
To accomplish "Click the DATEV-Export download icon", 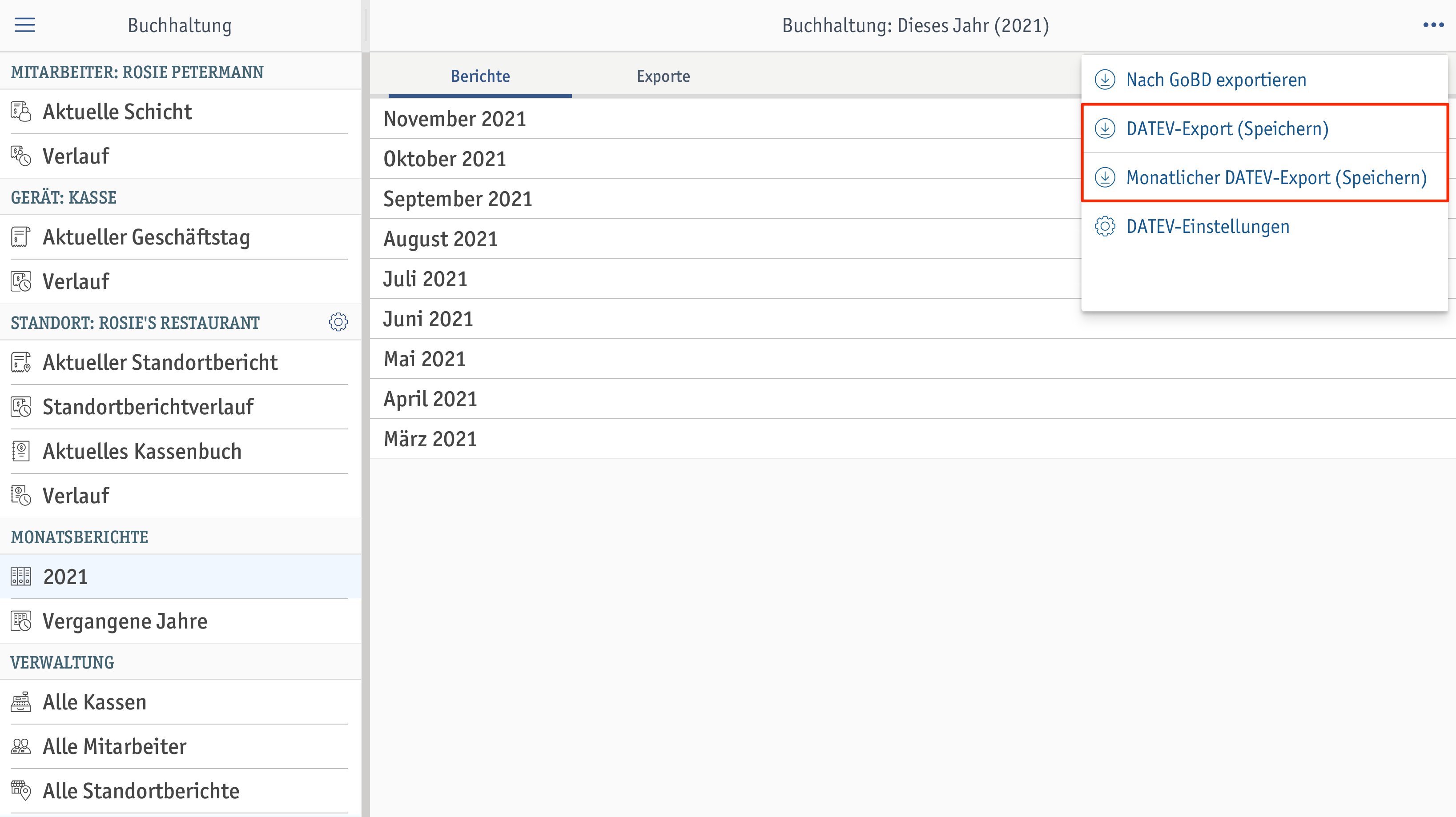I will pyautogui.click(x=1104, y=128).
